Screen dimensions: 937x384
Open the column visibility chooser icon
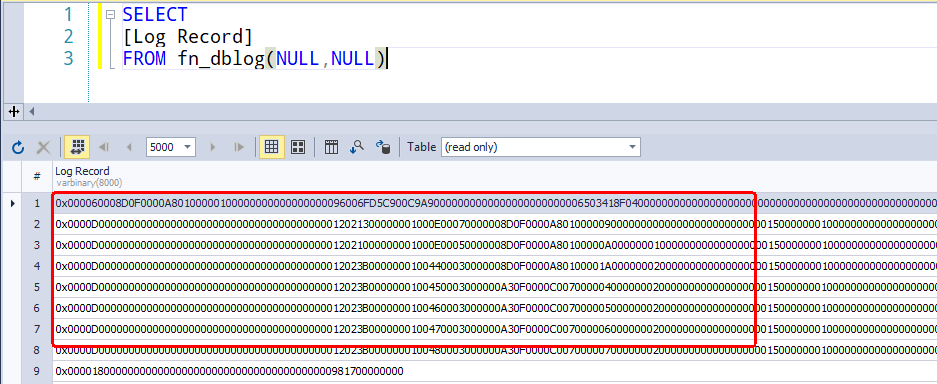(x=332, y=147)
